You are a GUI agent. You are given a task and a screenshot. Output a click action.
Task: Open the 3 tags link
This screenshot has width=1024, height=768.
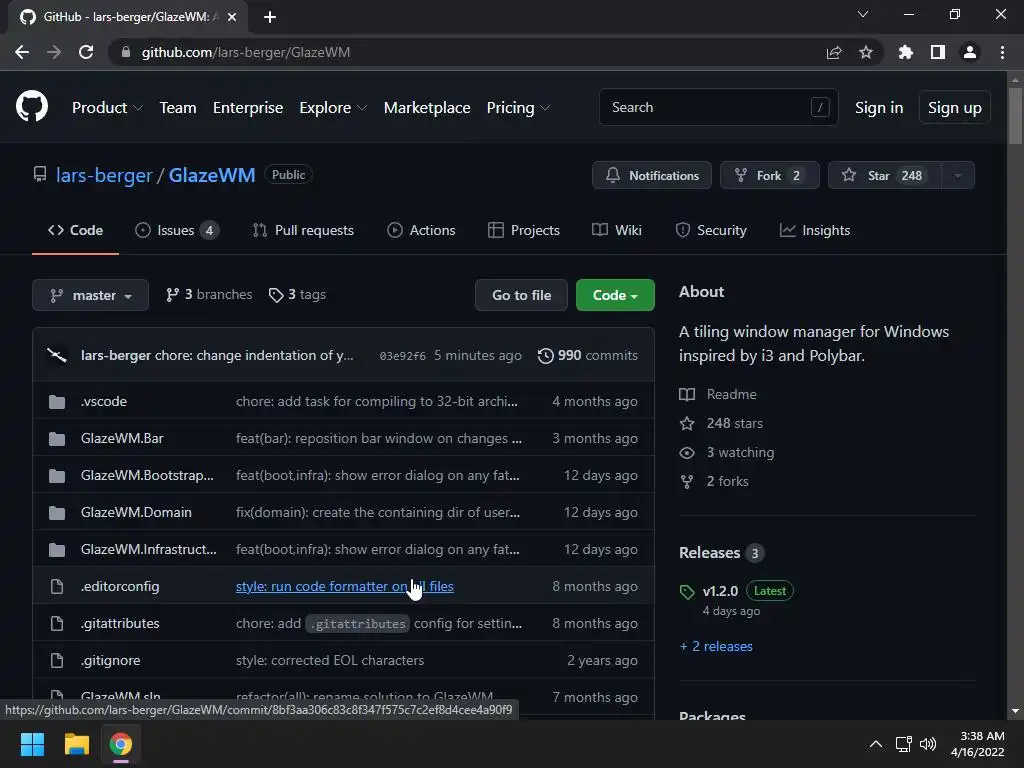[297, 295]
